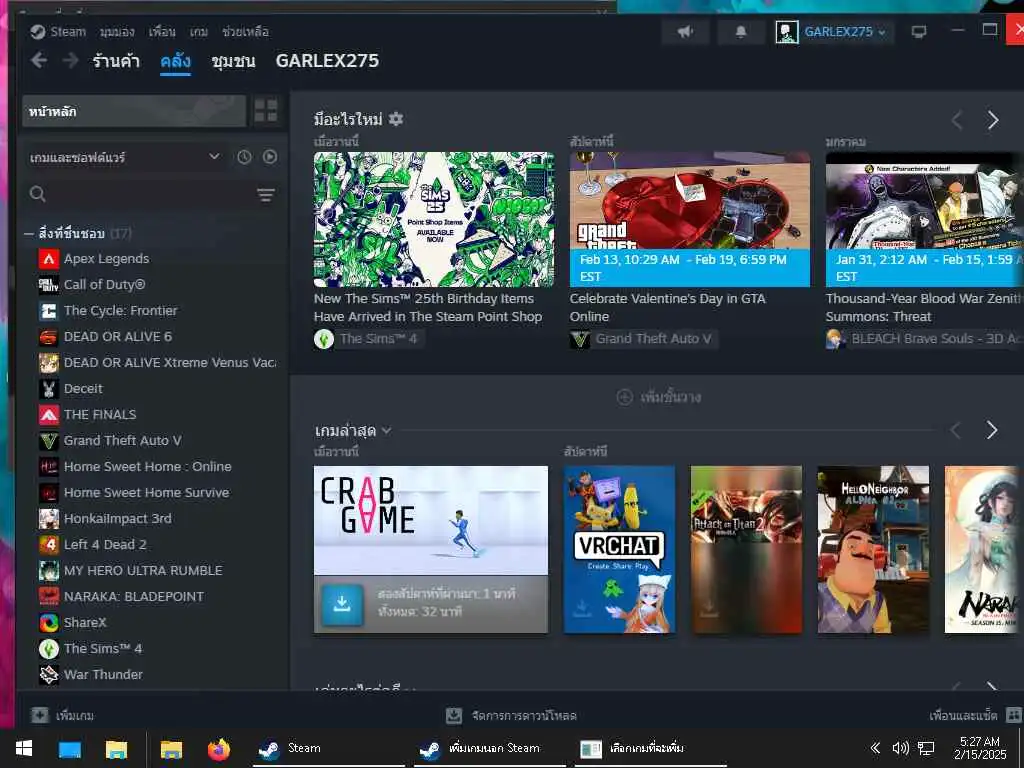This screenshot has height=768, width=1024.
Task: Go to the Community tab
Action: click(x=233, y=61)
